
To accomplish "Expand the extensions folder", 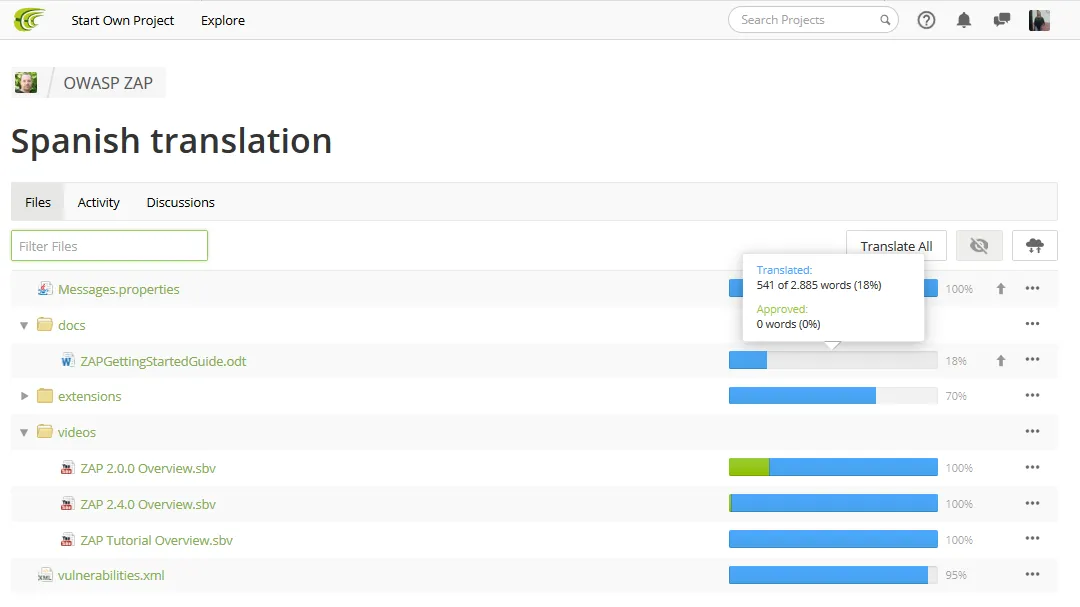I will [24, 395].
